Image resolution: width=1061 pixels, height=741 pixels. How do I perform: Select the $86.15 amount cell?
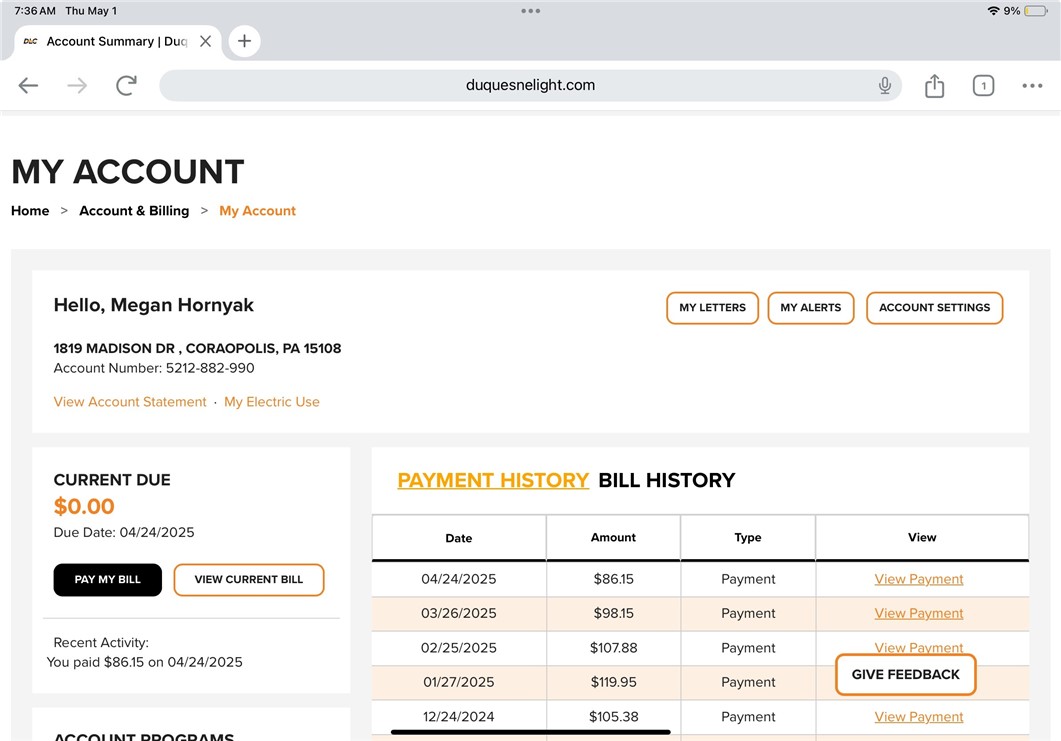(614, 579)
